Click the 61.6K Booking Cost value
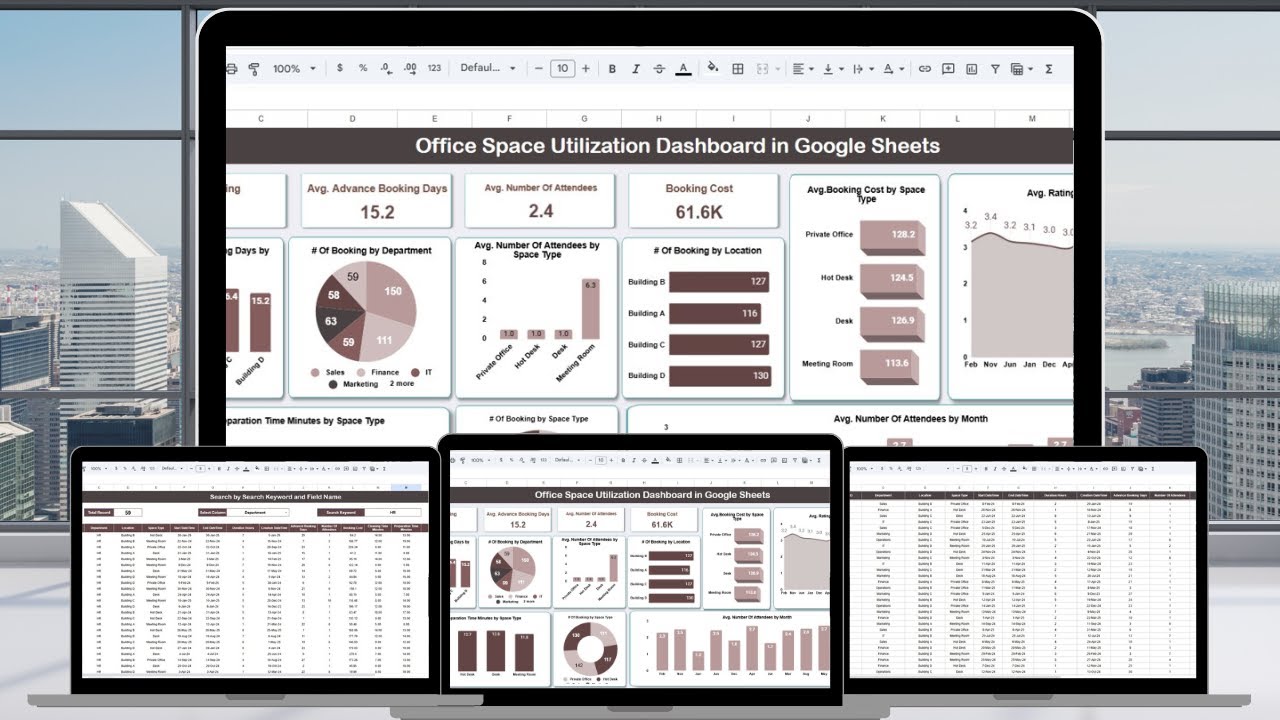This screenshot has width=1280, height=720. point(699,212)
